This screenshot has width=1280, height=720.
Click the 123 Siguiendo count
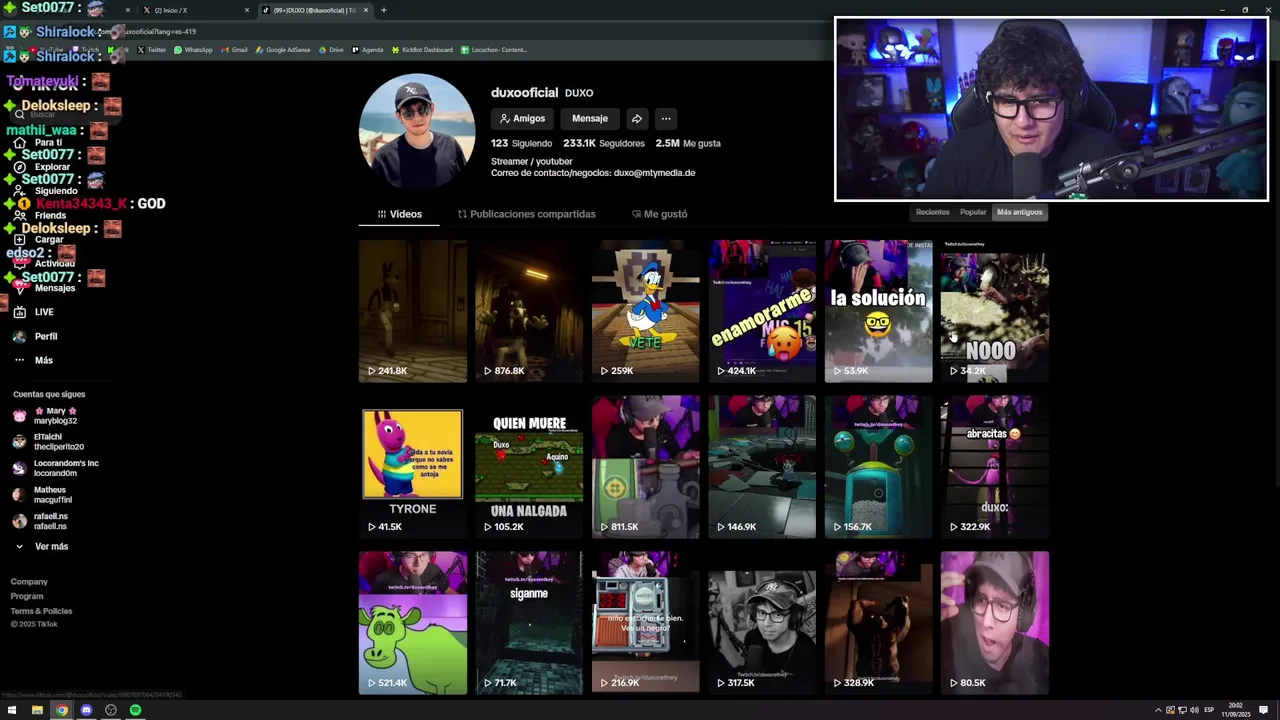[521, 143]
